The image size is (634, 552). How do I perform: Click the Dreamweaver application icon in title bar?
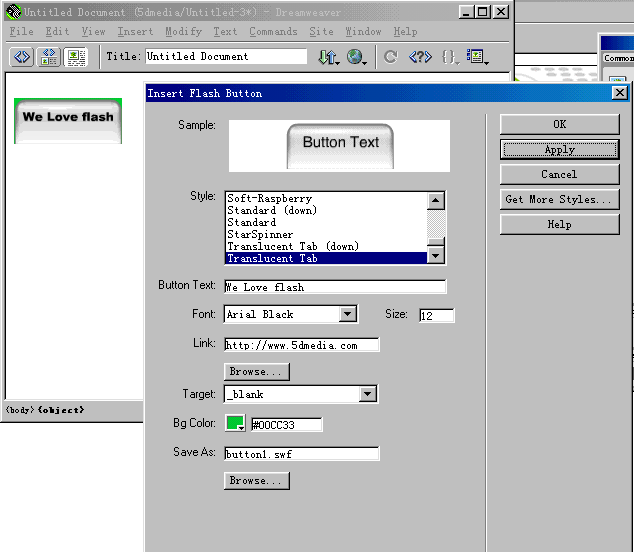(14, 12)
